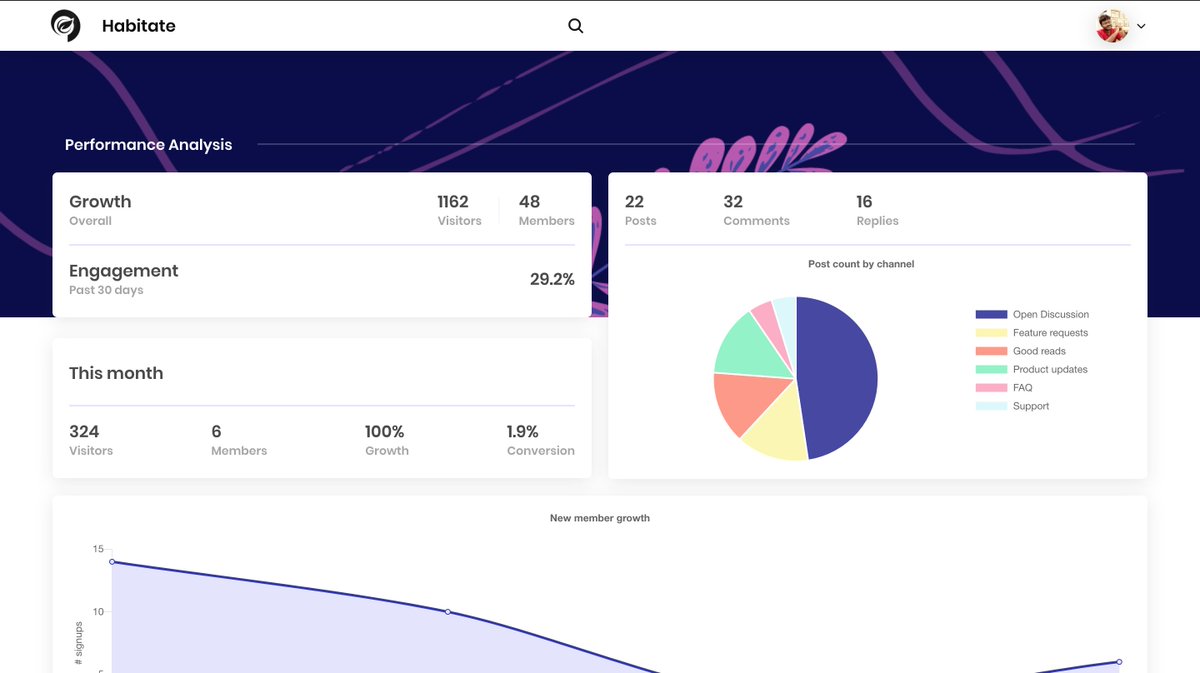Click the user profile avatar
1200x673 pixels.
pos(1112,26)
